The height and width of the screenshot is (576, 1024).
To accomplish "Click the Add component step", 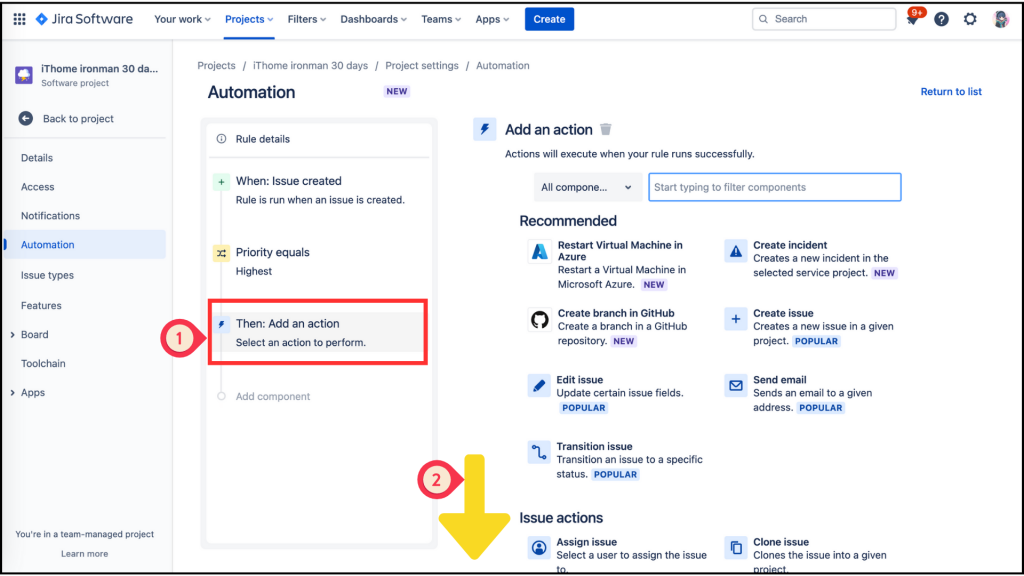I will coord(273,396).
